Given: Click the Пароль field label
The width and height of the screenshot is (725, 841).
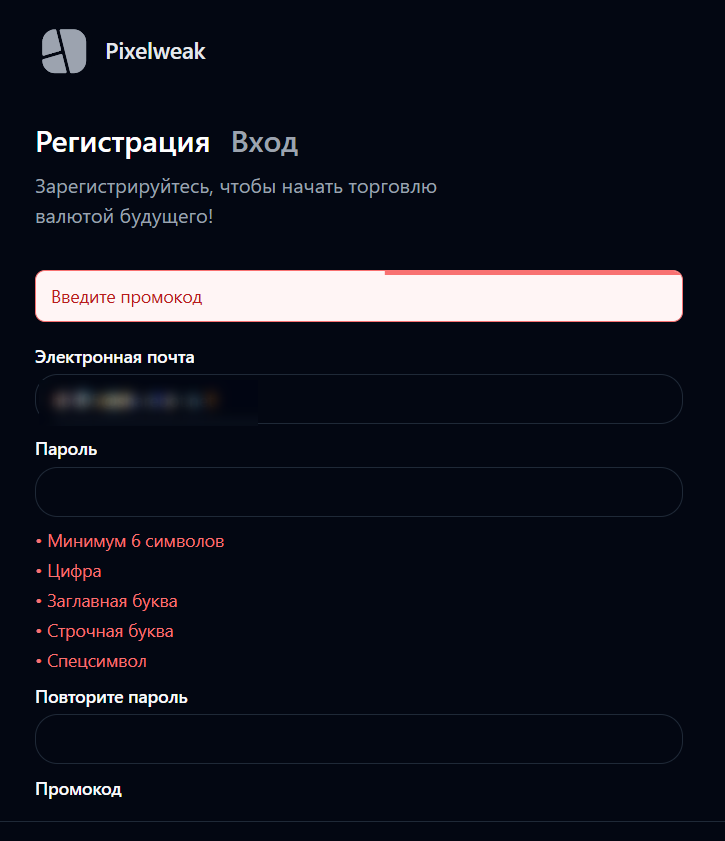Looking at the screenshot, I should tap(66, 449).
